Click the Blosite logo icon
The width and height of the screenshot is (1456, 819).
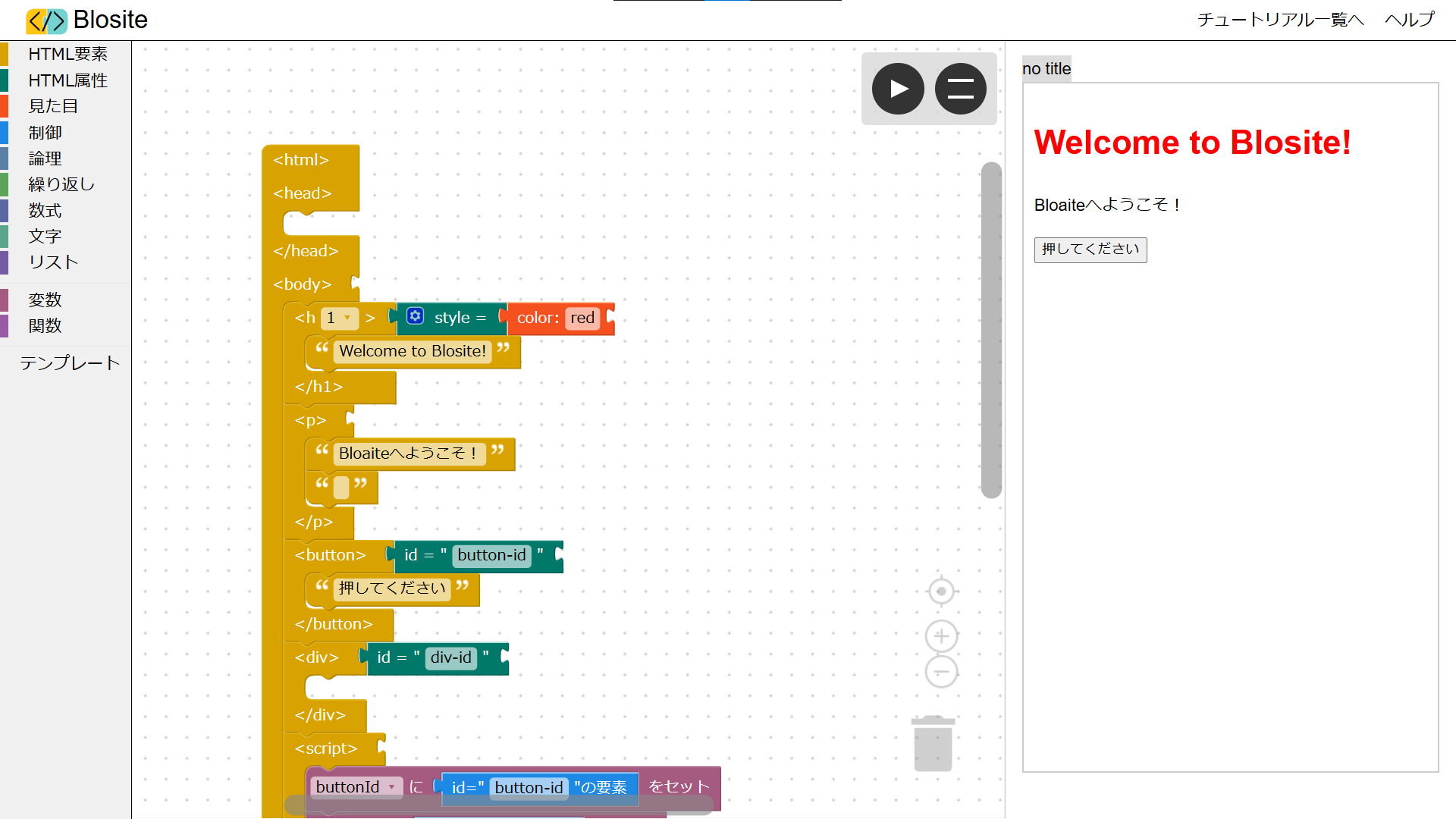[x=46, y=20]
